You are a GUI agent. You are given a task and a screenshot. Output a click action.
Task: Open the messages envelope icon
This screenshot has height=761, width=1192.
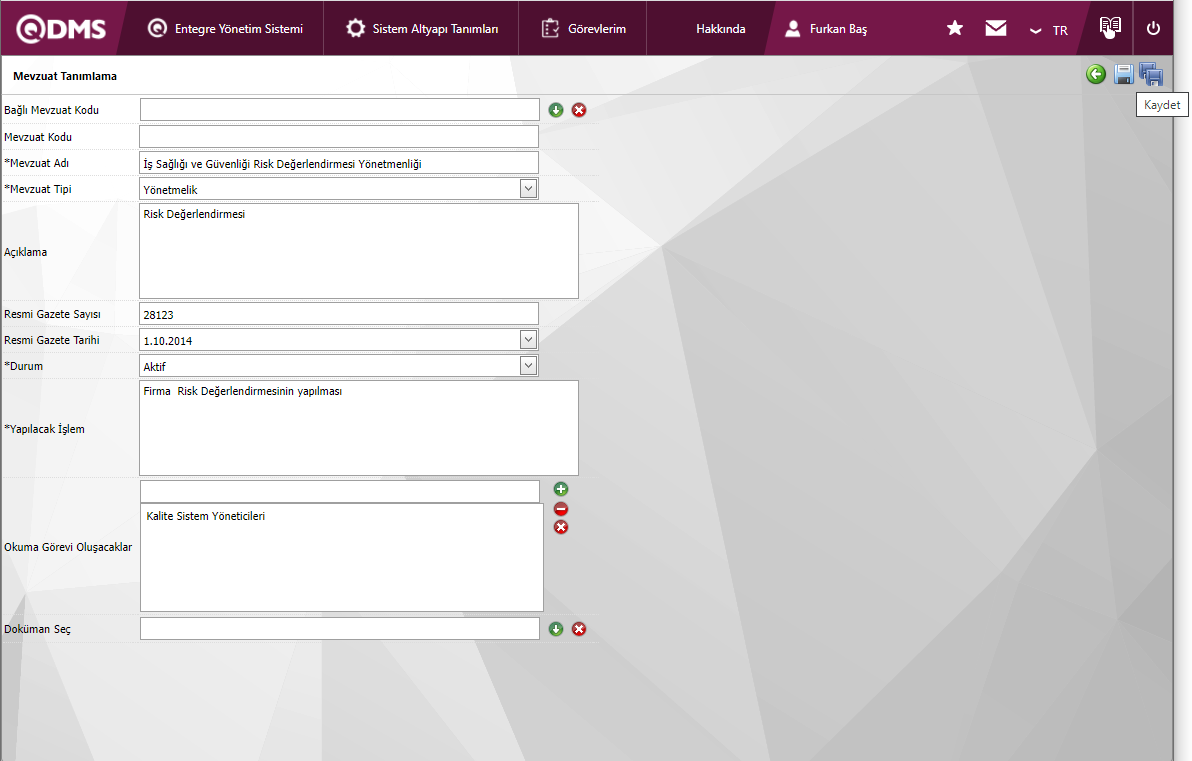[x=996, y=28]
